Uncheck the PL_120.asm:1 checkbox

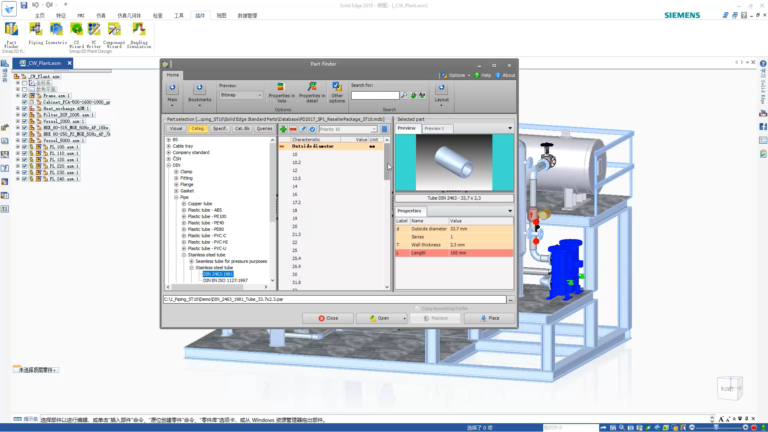coord(24,160)
